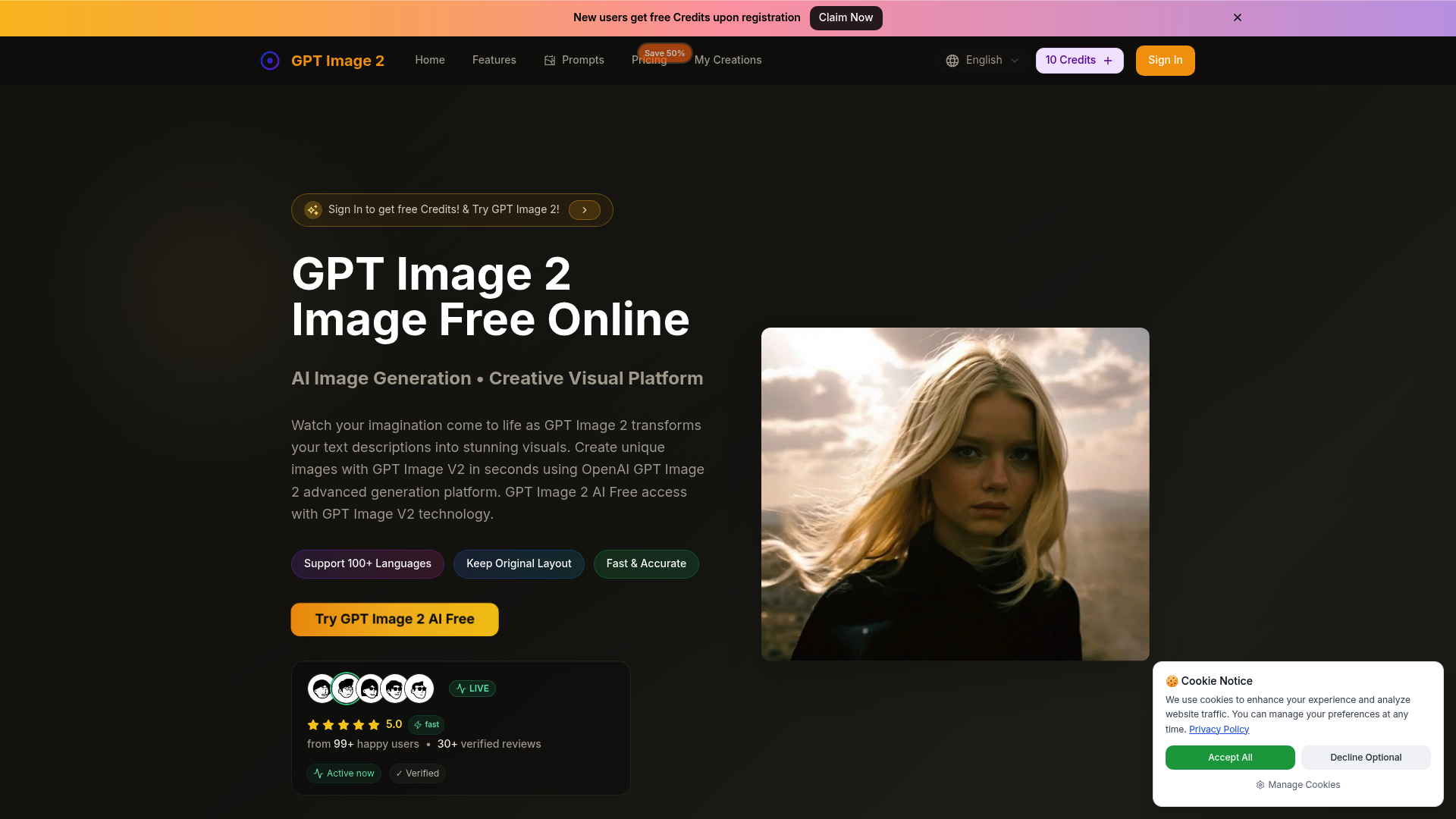Click the plus icon beside 10 Credits
1456x819 pixels.
1108,60
